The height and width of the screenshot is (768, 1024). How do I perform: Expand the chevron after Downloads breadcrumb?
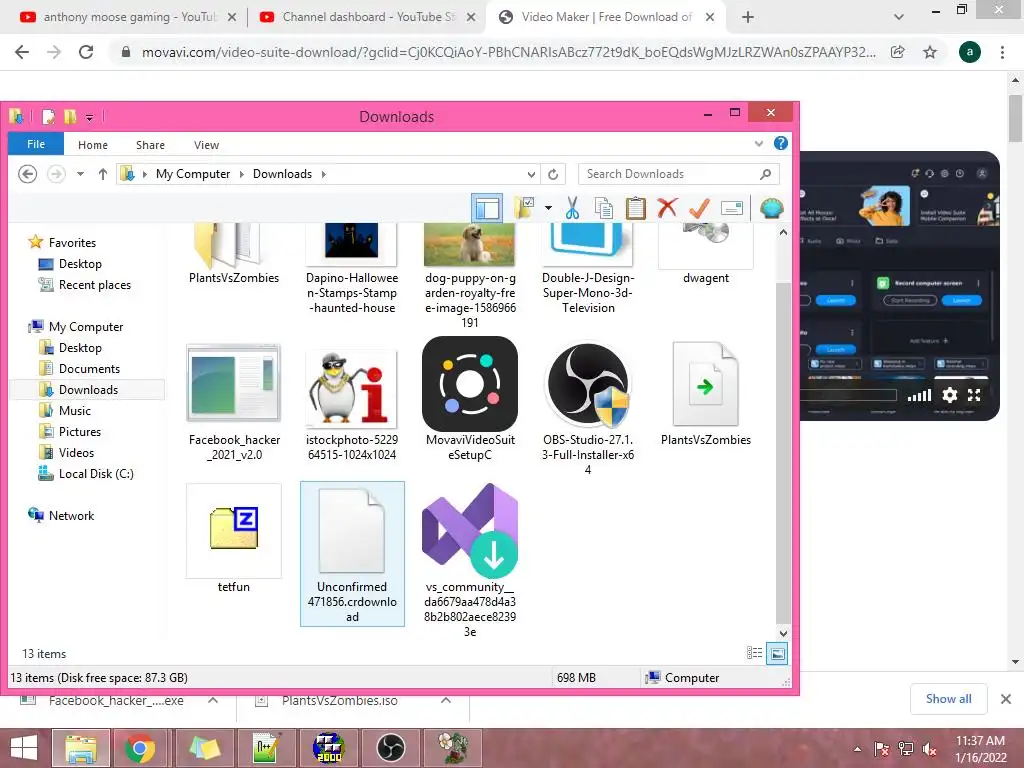[x=323, y=174]
